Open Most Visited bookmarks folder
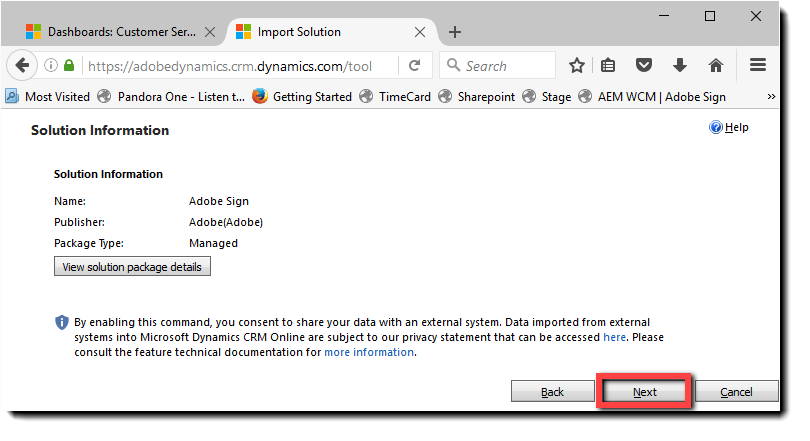Viewport: 810px width, 441px height. click(48, 97)
